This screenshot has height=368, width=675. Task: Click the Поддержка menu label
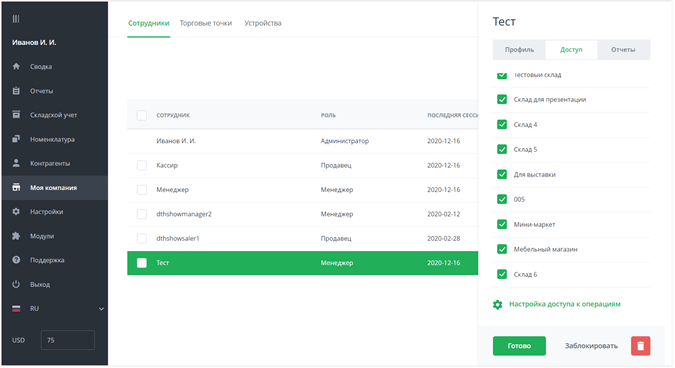pos(47,260)
